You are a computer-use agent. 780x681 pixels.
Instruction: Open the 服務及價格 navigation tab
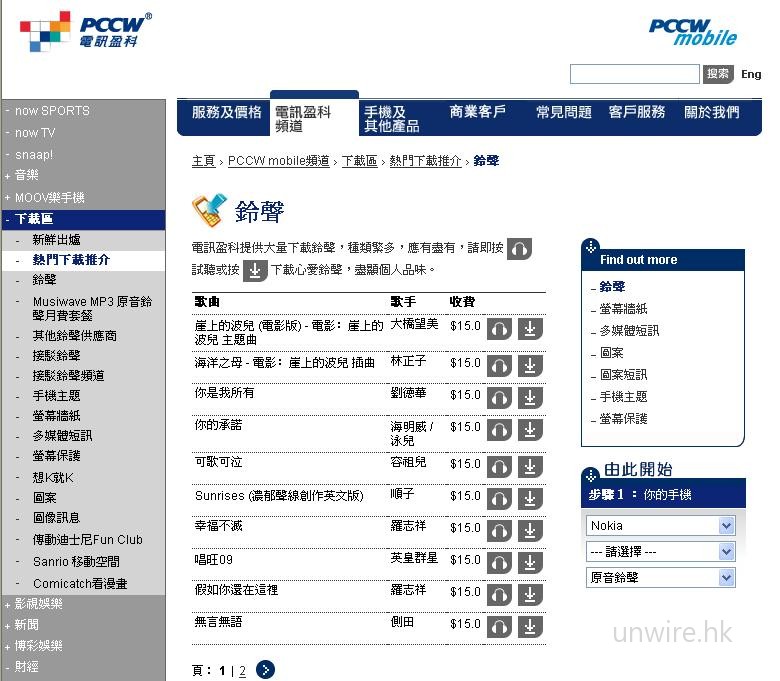click(x=226, y=112)
